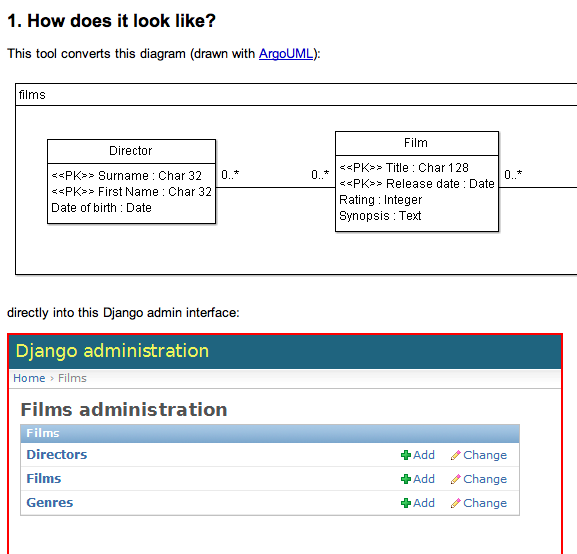Open the Films model link
Screen dimensions: 577x554
coord(43,479)
